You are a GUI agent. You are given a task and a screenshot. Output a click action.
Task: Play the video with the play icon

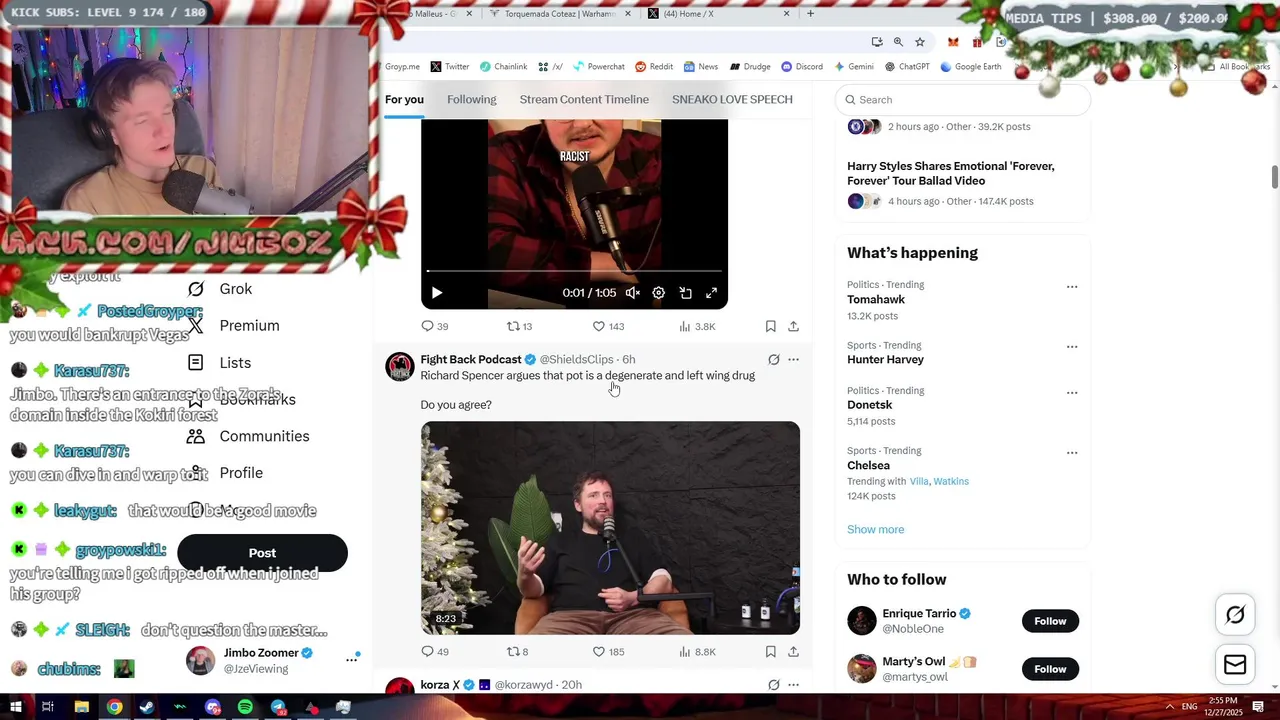tap(437, 293)
